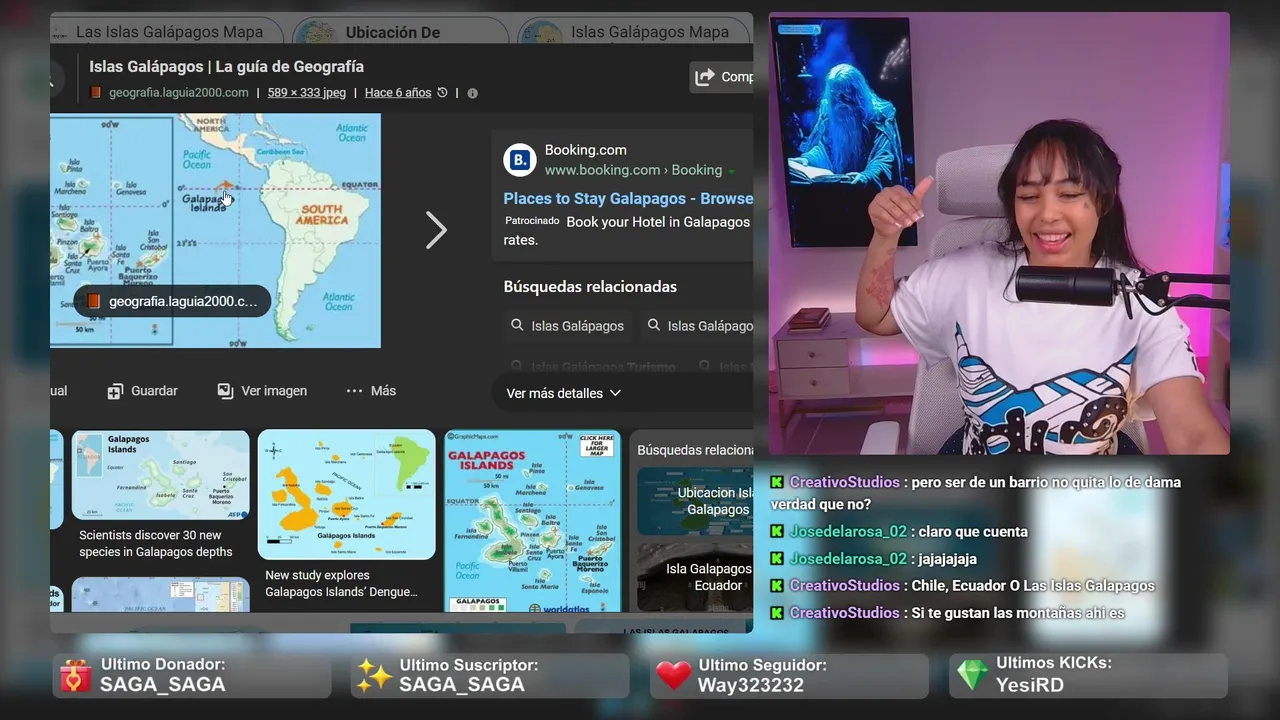Click the 589 × 333 jpeg size link
Viewport: 1280px width, 720px height.
(306, 92)
